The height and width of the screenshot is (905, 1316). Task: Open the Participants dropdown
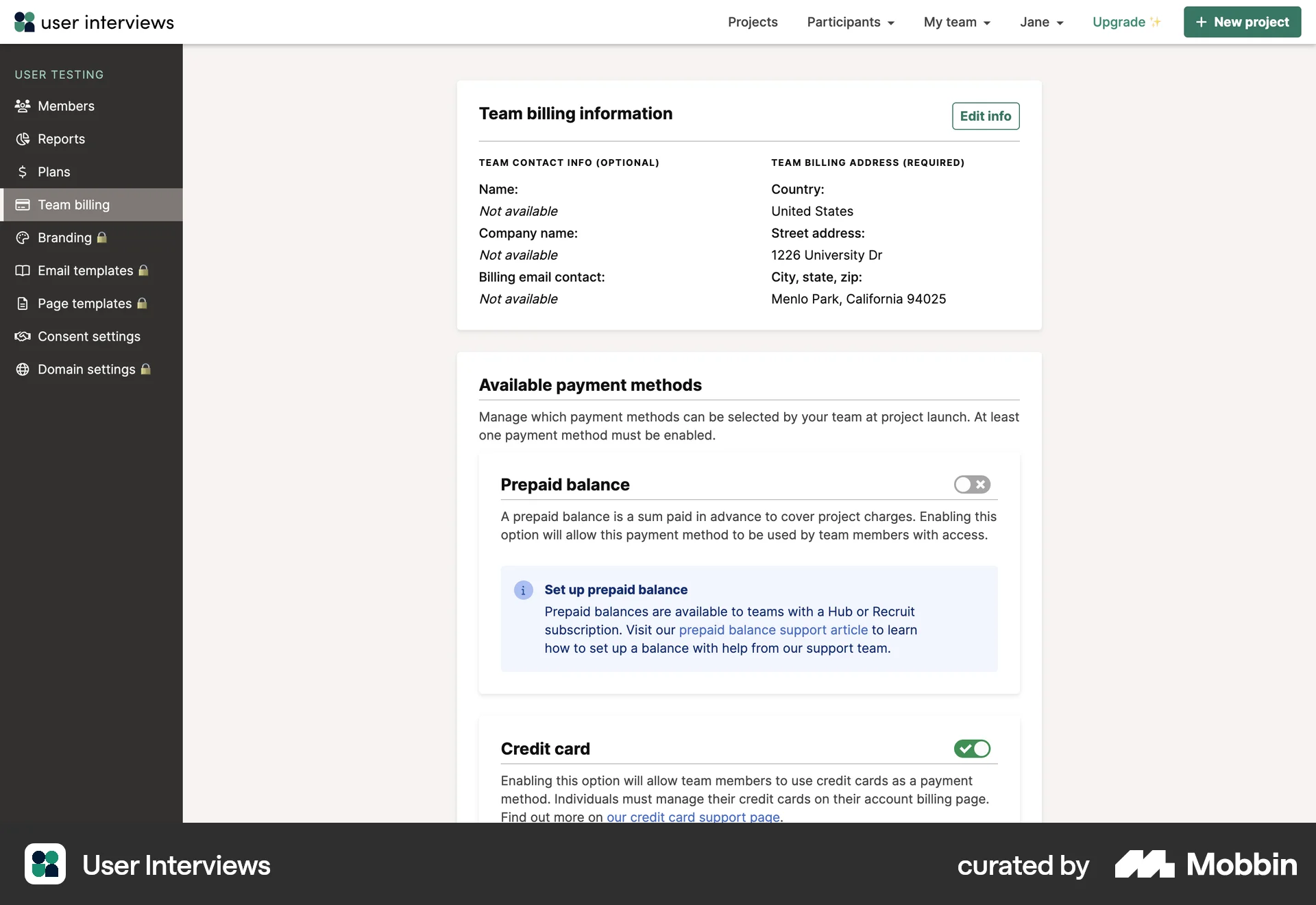[x=851, y=22]
